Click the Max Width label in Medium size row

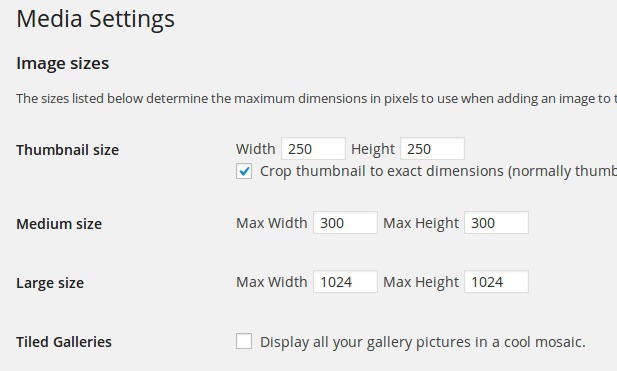click(x=272, y=223)
